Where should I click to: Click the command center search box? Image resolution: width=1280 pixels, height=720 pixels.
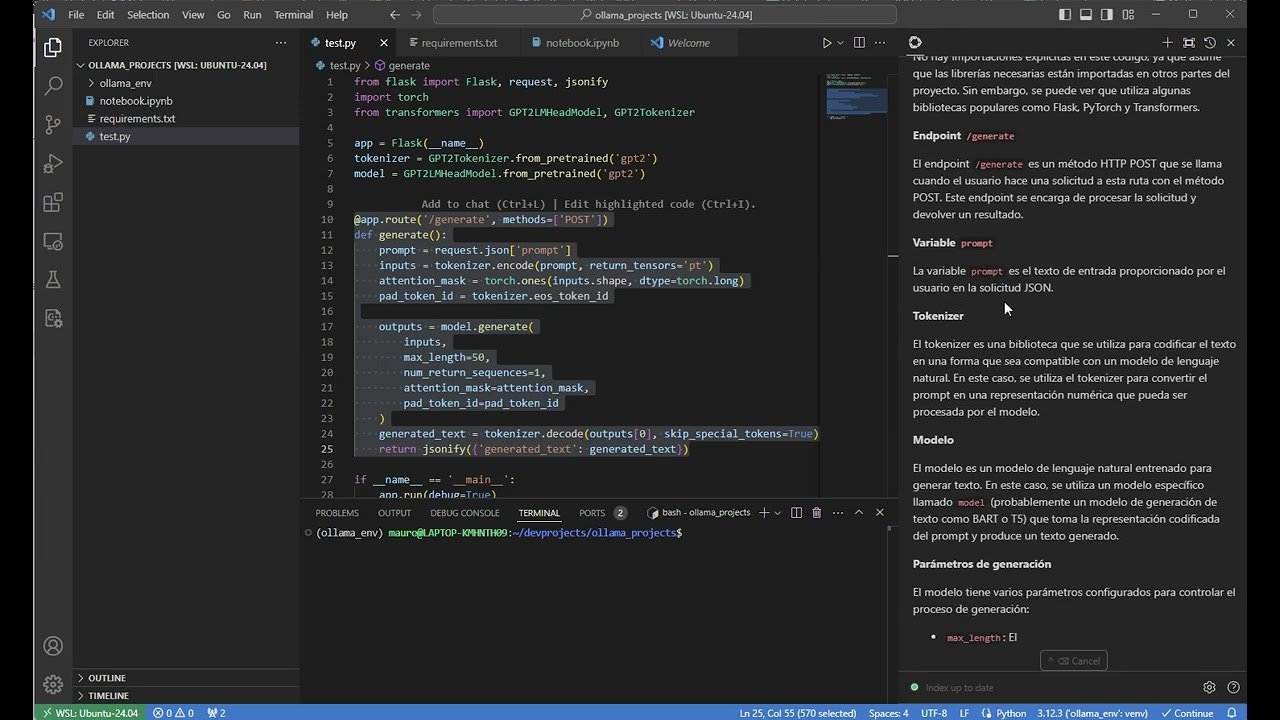[x=666, y=15]
